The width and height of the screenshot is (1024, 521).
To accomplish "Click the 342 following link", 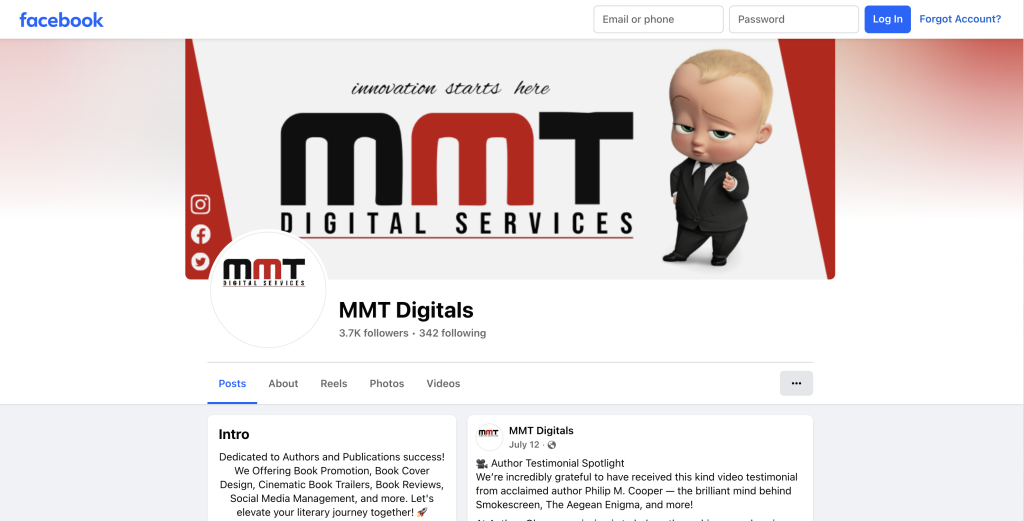I will tap(453, 333).
